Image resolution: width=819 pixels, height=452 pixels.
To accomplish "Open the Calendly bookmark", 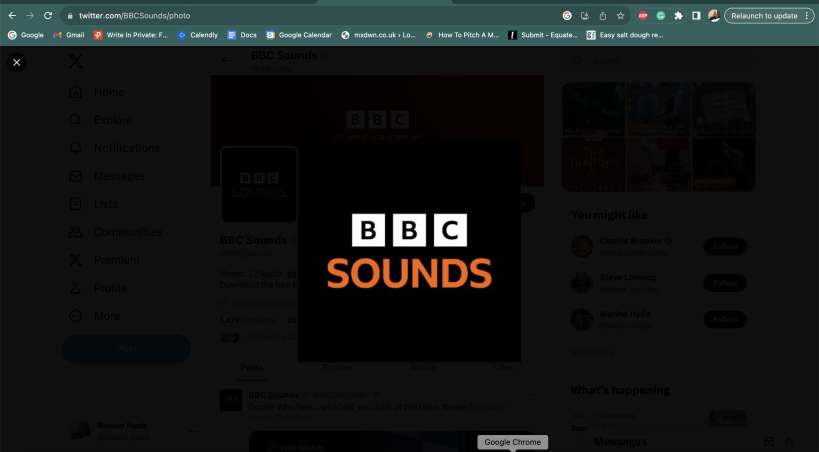I will (x=197, y=35).
